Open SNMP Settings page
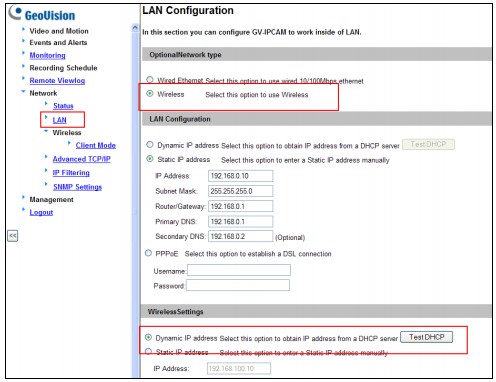The width and height of the screenshot is (496, 382). point(77,187)
